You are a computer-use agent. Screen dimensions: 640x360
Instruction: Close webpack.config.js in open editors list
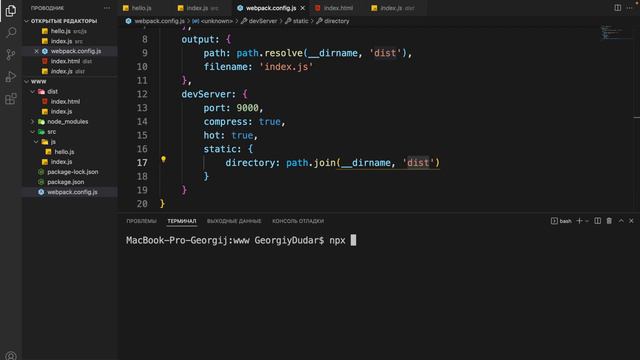(36, 51)
